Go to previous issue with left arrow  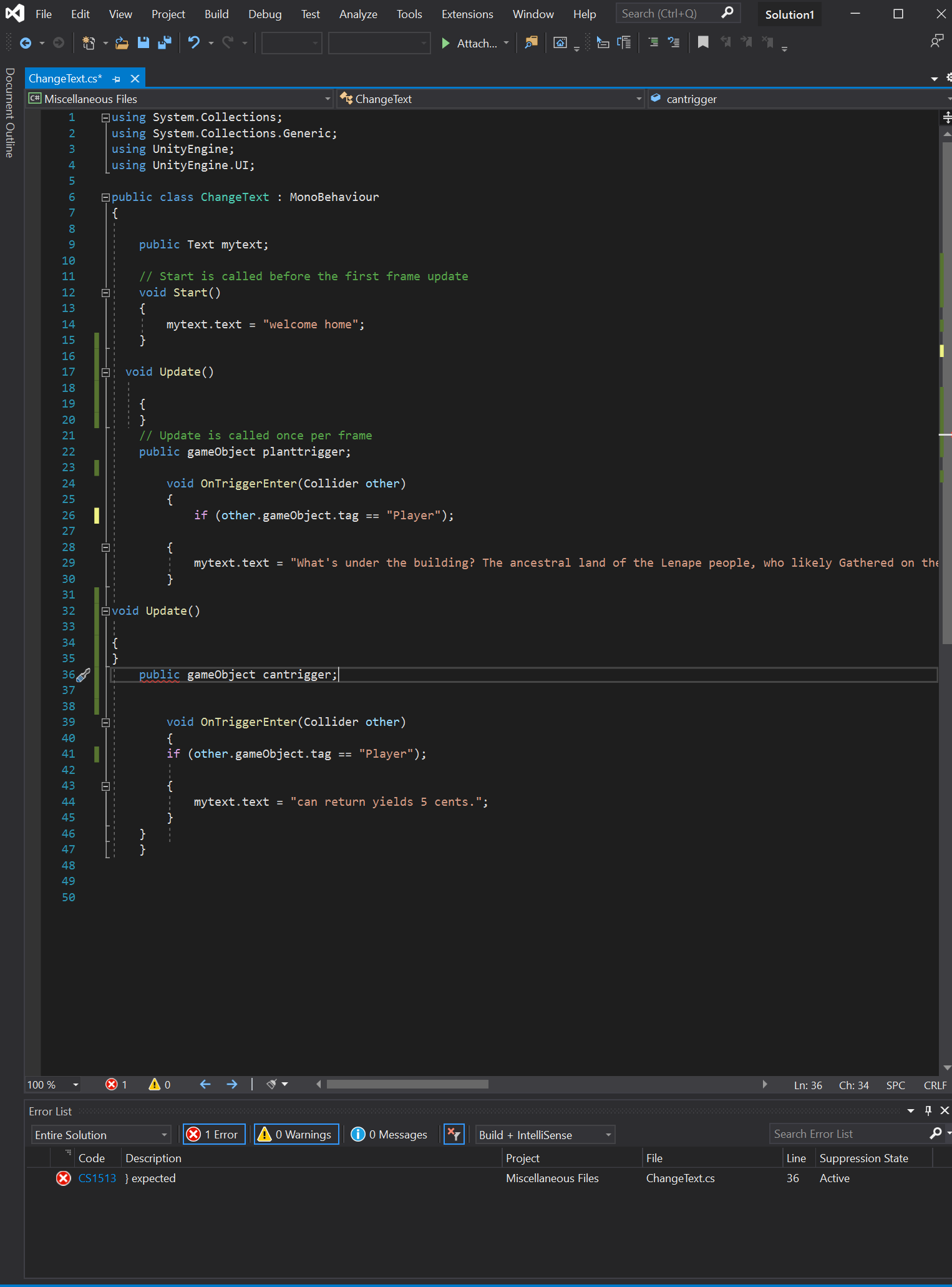(205, 1084)
